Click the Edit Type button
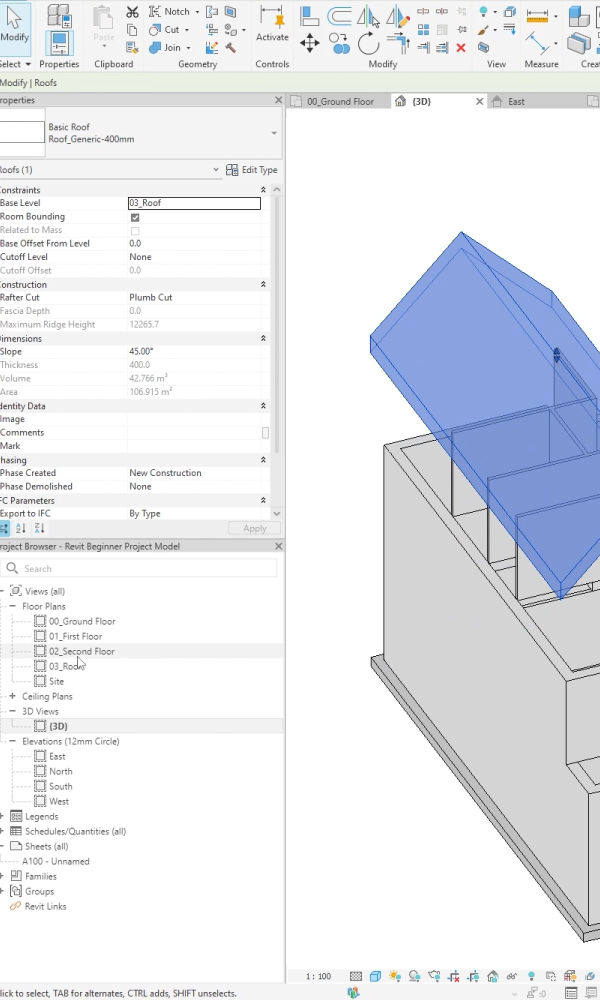 click(x=252, y=170)
